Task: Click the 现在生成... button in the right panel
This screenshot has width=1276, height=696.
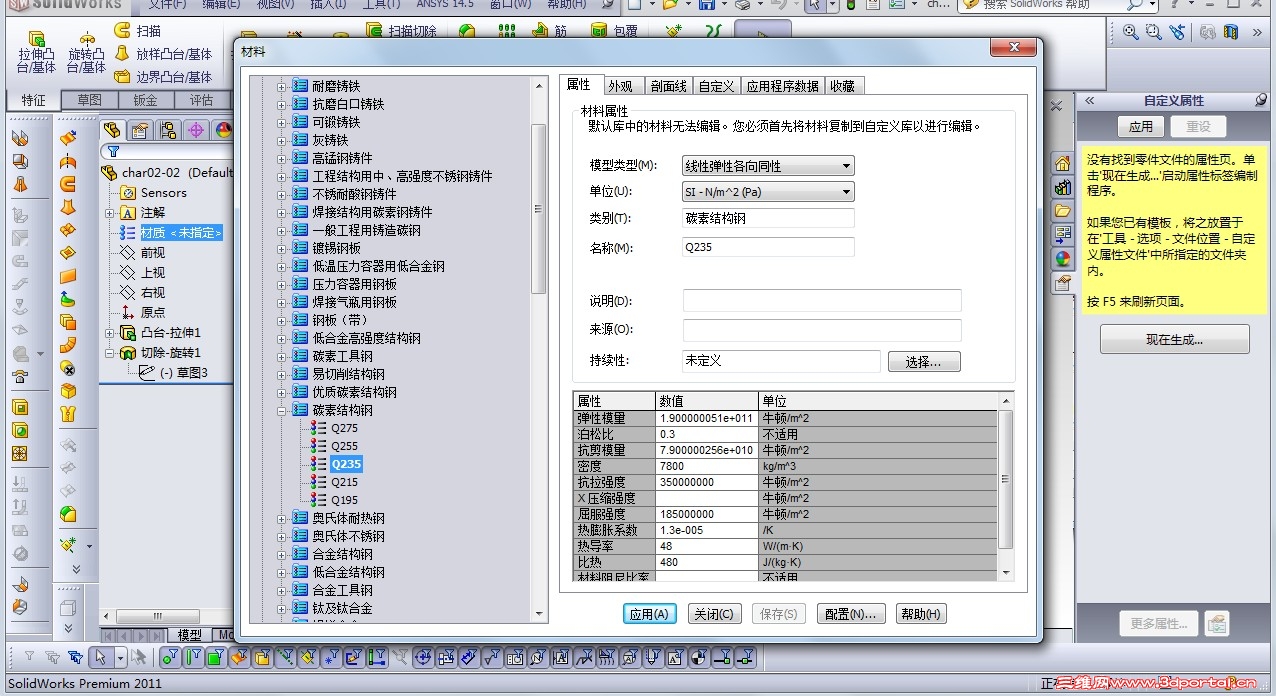Action: click(x=1173, y=338)
